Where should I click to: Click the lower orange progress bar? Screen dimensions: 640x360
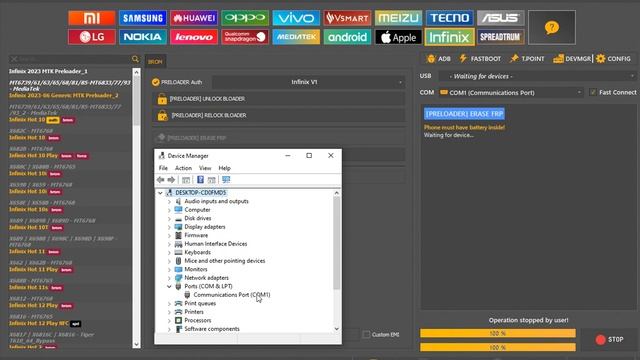498,347
